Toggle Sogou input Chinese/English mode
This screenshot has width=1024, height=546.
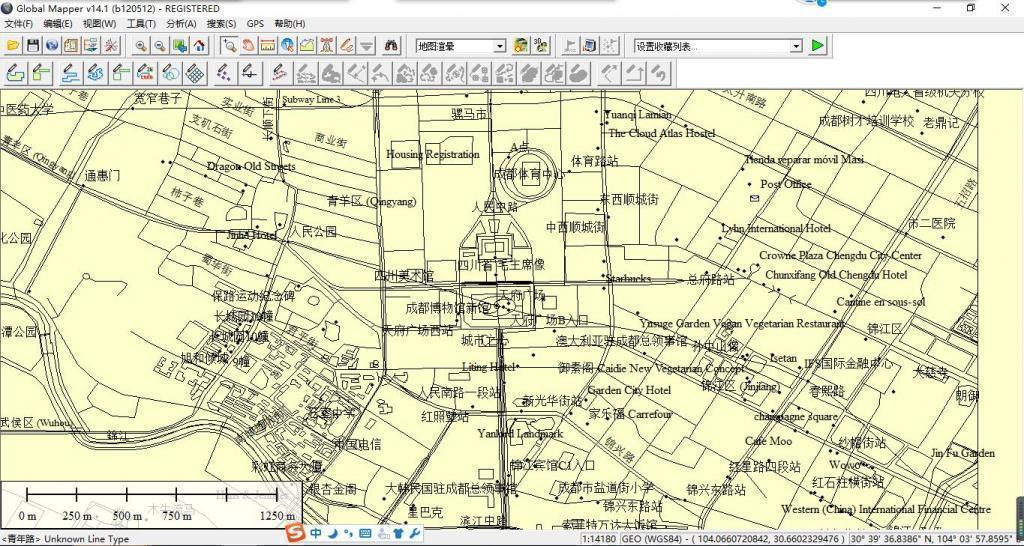pyautogui.click(x=316, y=534)
